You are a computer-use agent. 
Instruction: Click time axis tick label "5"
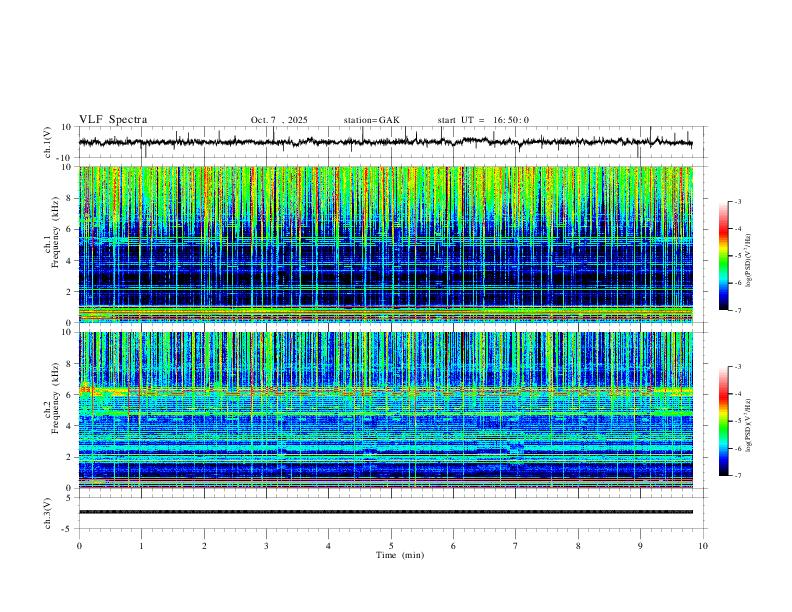point(391,546)
